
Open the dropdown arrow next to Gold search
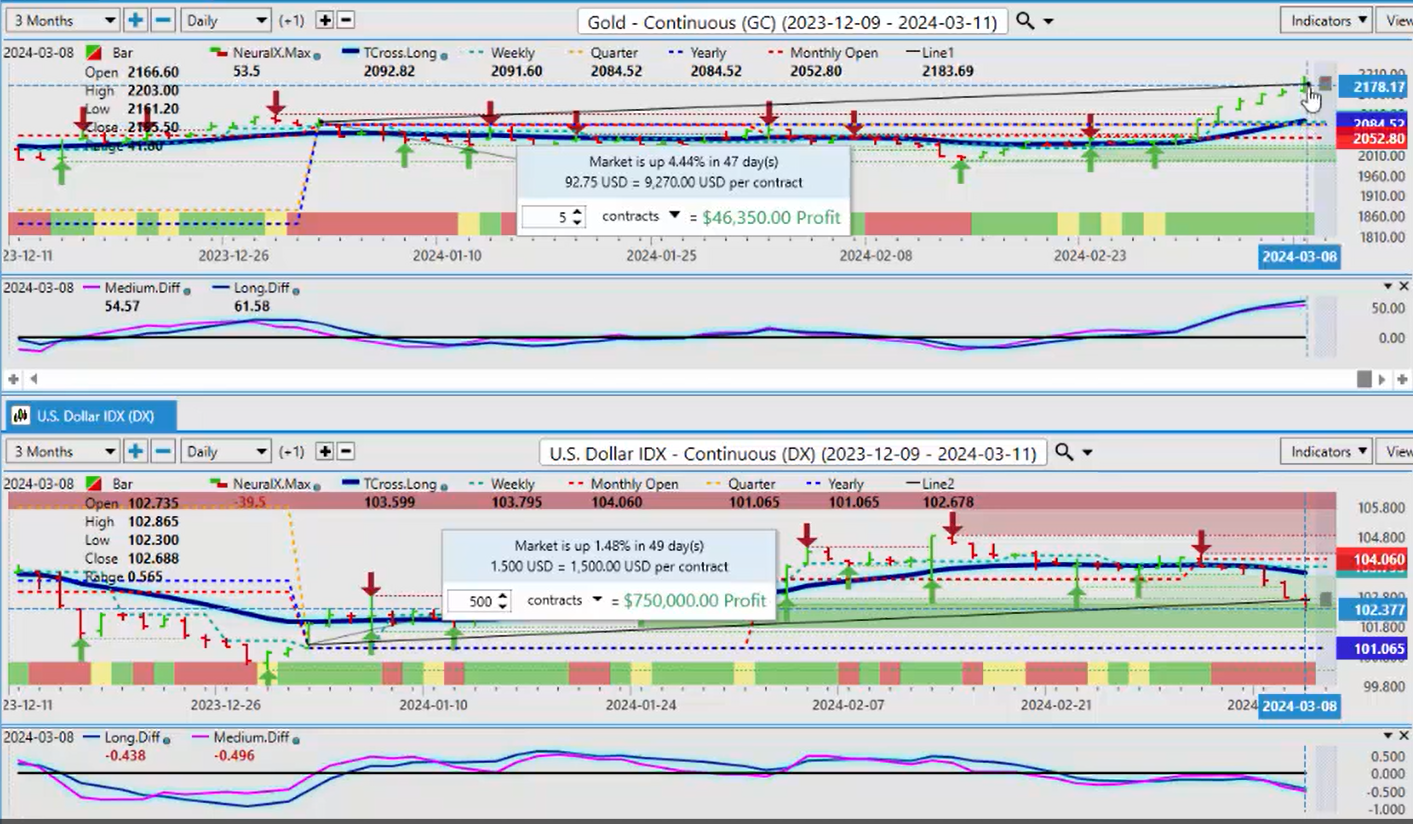pyautogui.click(x=1048, y=21)
